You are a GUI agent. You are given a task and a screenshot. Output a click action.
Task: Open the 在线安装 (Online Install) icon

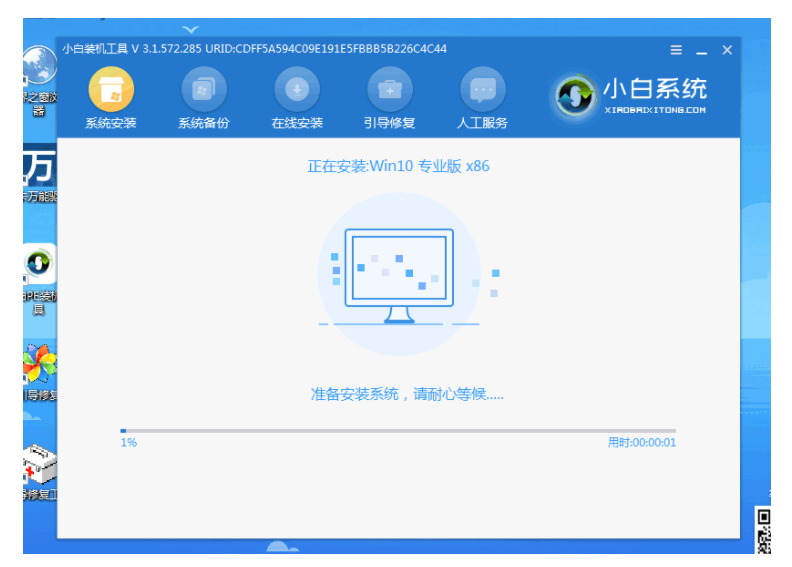click(x=297, y=91)
